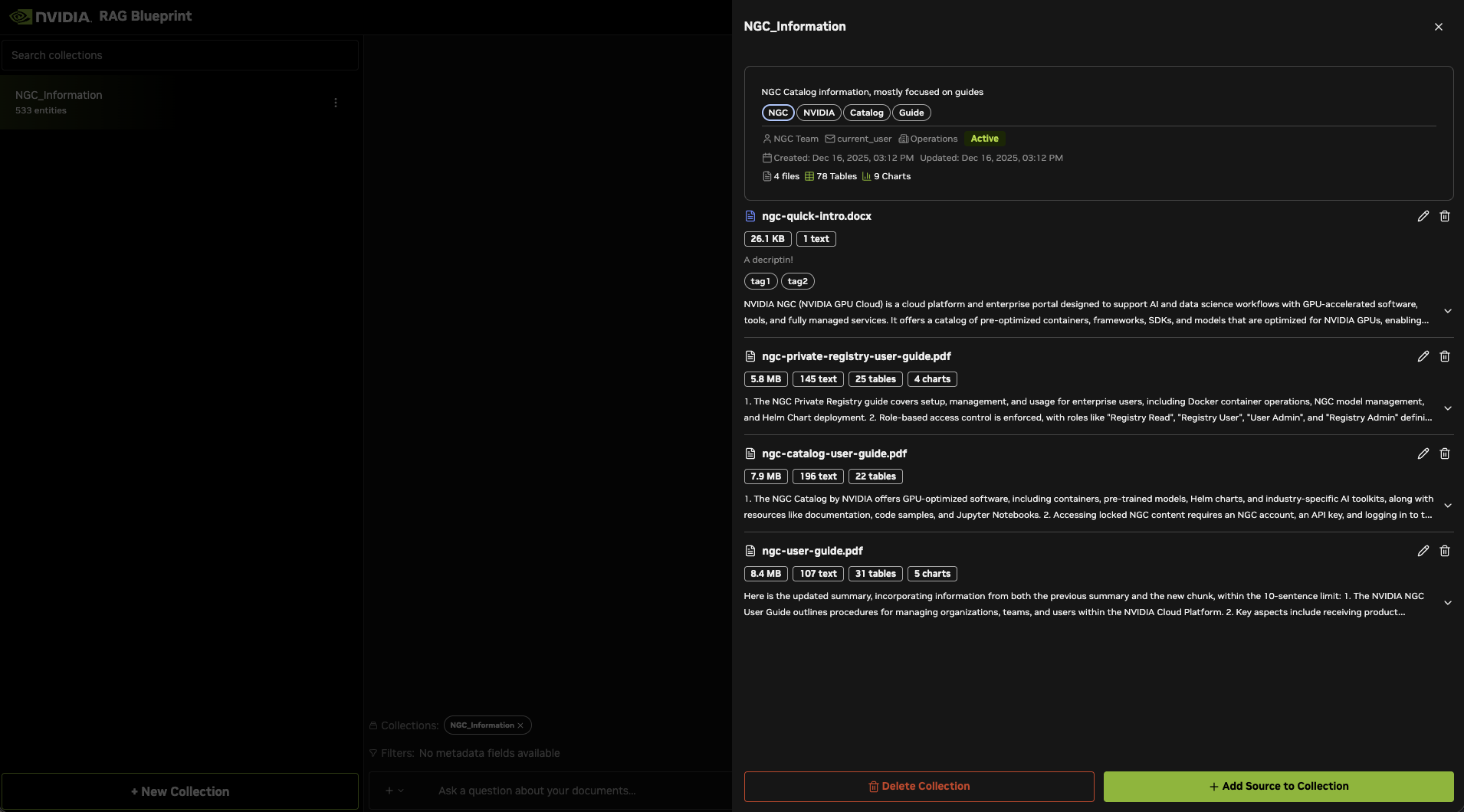This screenshot has width=1464, height=812.
Task: Expand the ngc-quick-intro.docx summary
Action: point(1447,312)
